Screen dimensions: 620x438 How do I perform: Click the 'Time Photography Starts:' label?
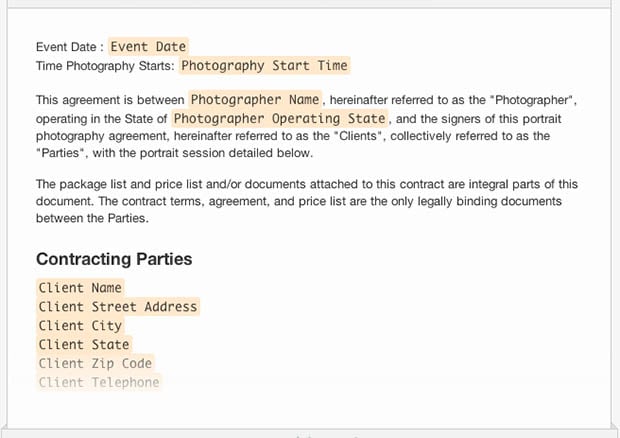(x=105, y=66)
